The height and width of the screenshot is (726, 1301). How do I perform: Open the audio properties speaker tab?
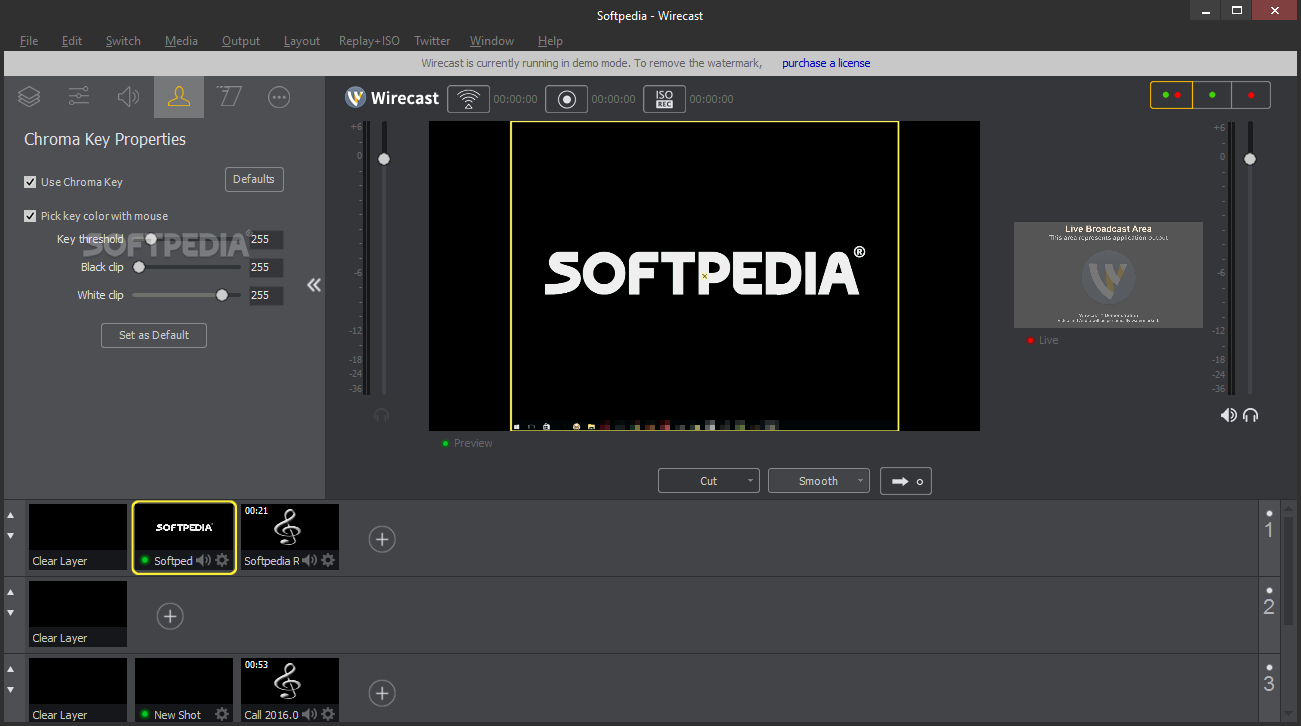pos(129,97)
